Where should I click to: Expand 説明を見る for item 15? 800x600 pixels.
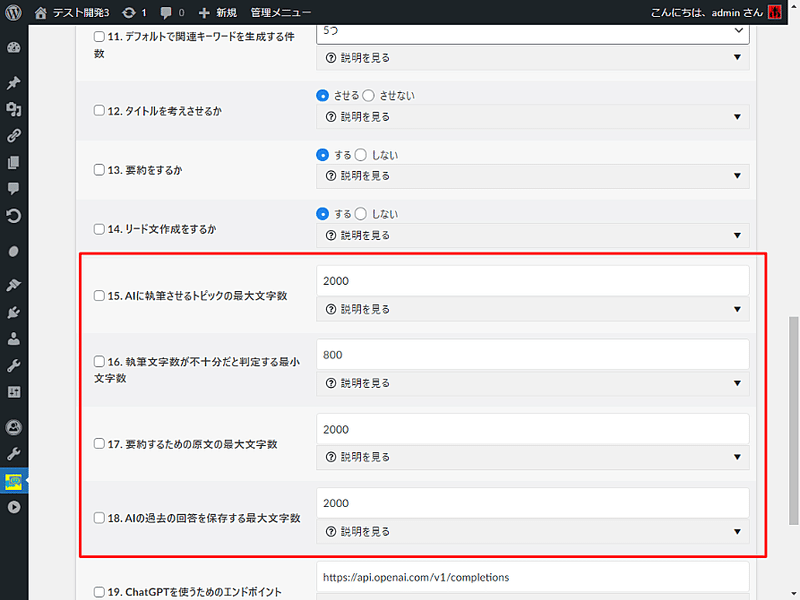(533, 309)
